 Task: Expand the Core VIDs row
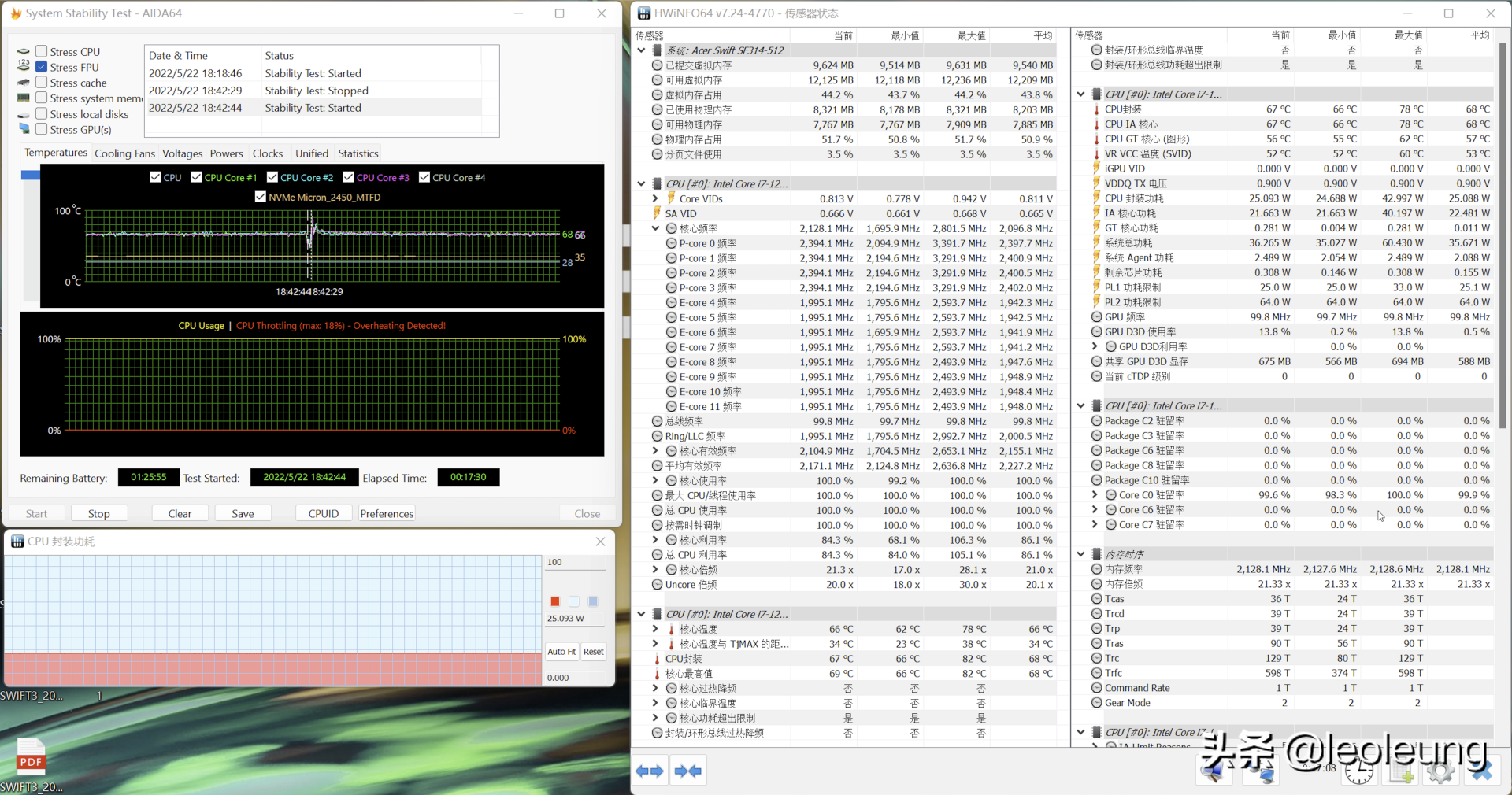coord(655,198)
